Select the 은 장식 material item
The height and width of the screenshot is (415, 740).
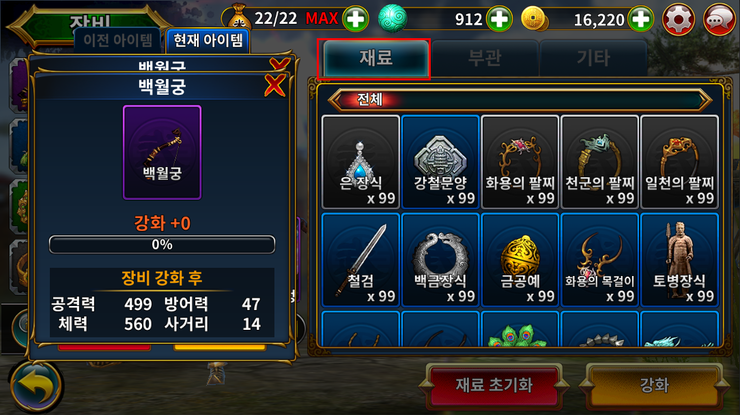pyautogui.click(x=361, y=162)
